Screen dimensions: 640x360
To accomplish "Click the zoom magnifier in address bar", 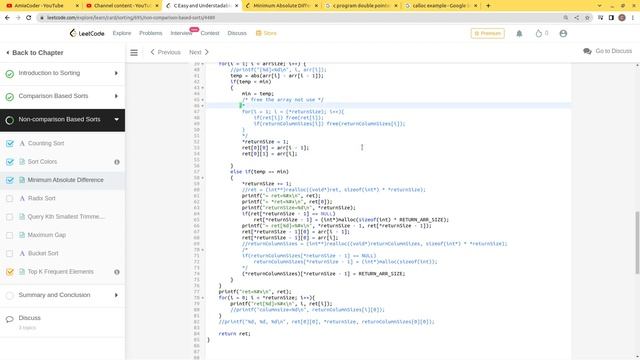I will click(x=566, y=18).
